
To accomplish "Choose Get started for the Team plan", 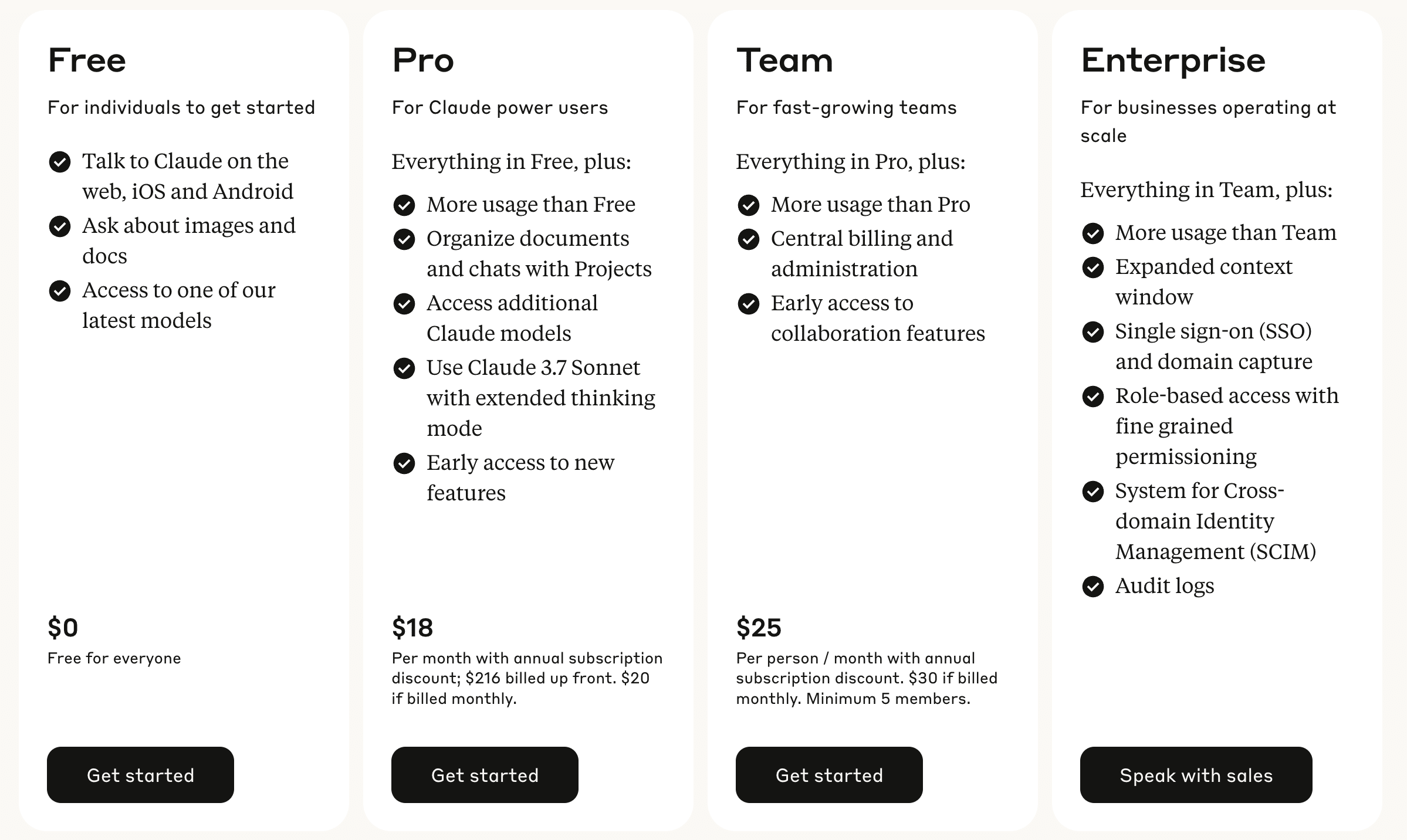I will click(829, 775).
